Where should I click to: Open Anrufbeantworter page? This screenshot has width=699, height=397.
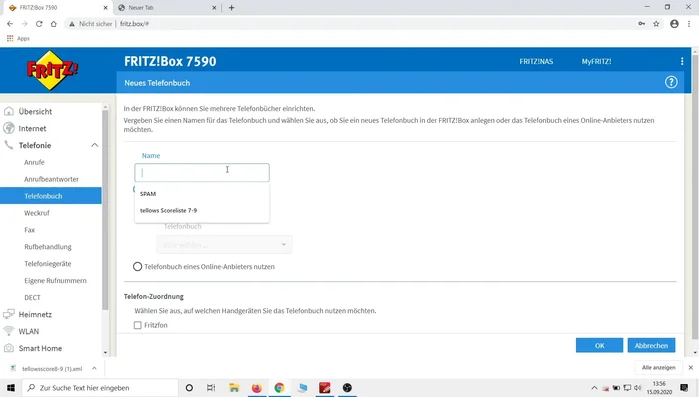point(51,179)
